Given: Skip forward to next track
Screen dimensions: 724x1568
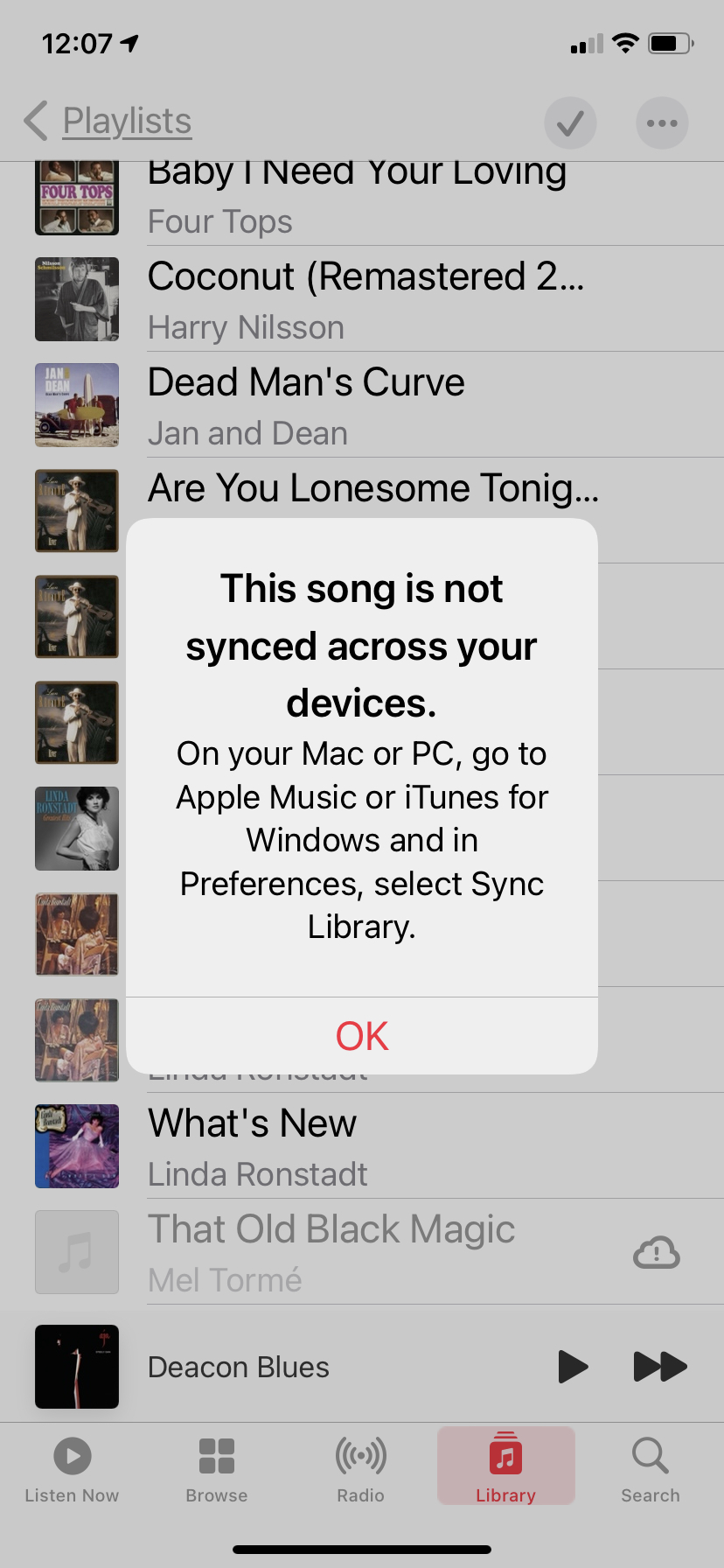Looking at the screenshot, I should tap(660, 1366).
